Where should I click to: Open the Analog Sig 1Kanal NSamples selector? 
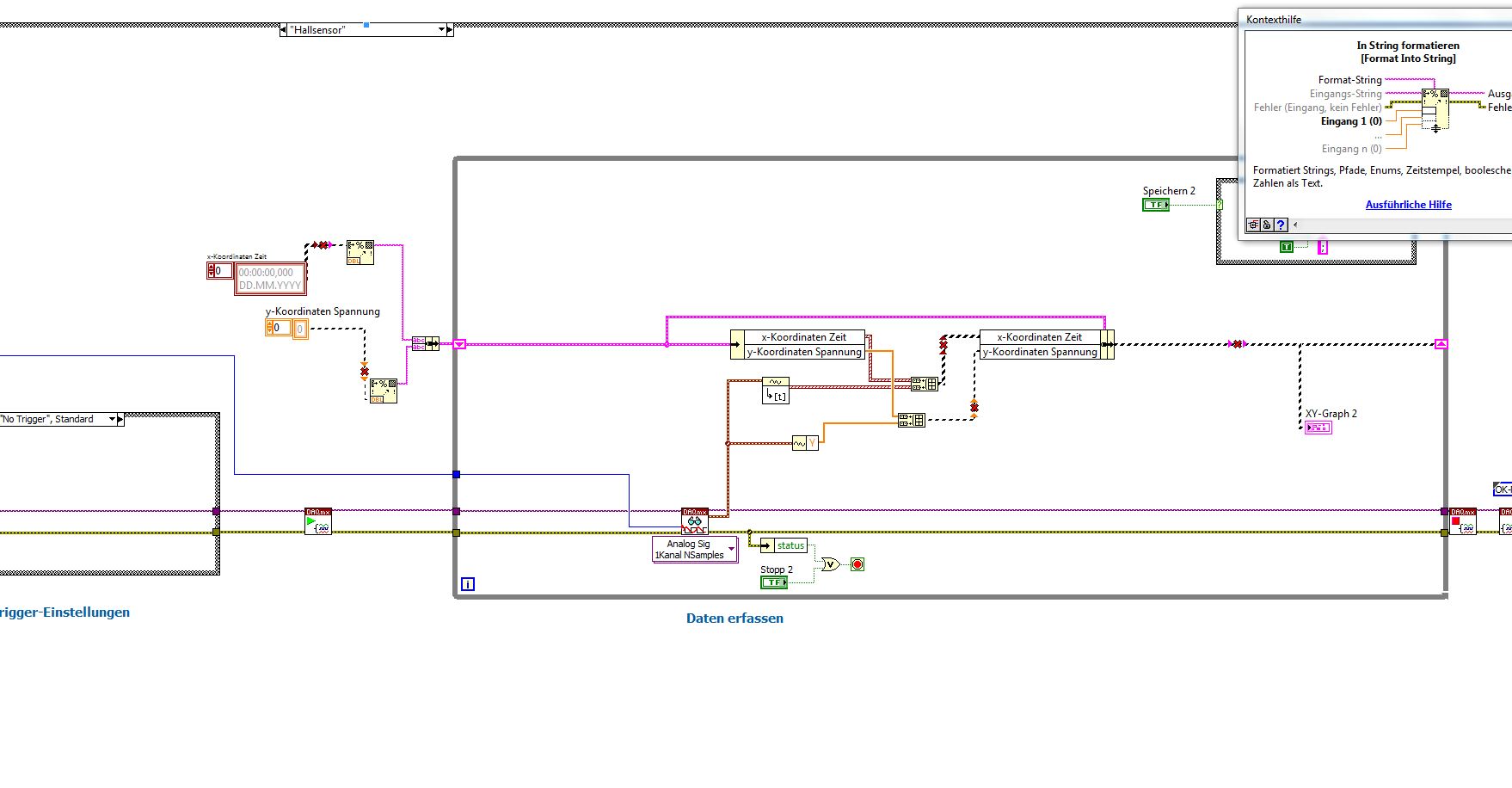695,550
